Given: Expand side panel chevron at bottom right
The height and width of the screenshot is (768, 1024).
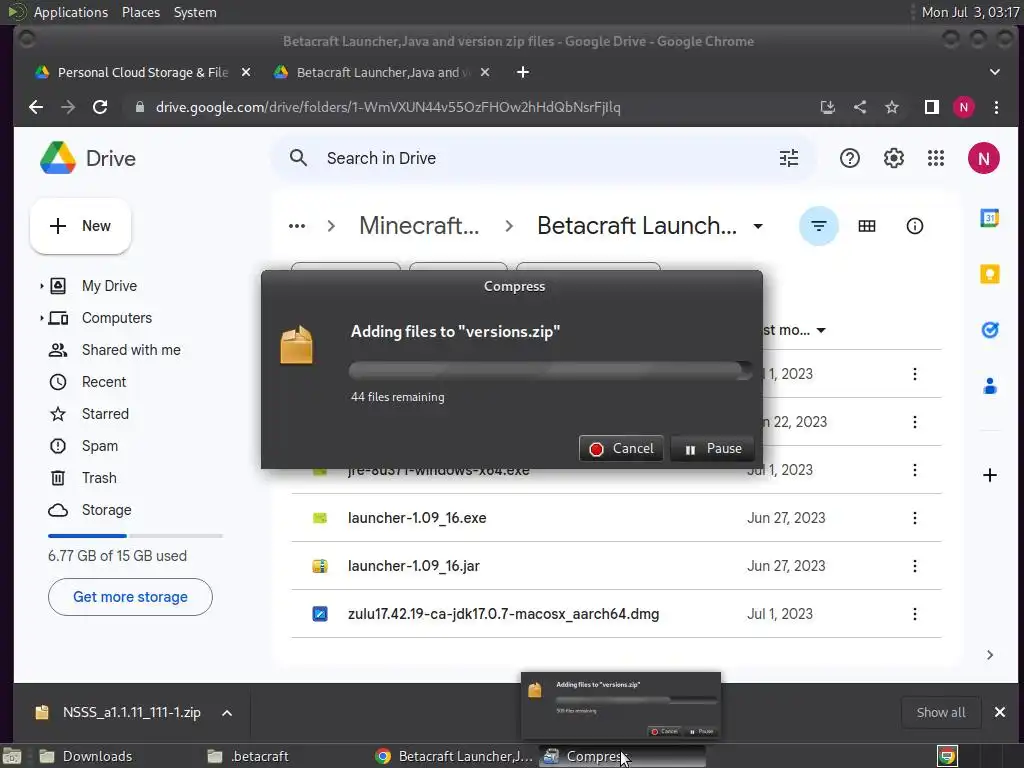Looking at the screenshot, I should tap(989, 655).
